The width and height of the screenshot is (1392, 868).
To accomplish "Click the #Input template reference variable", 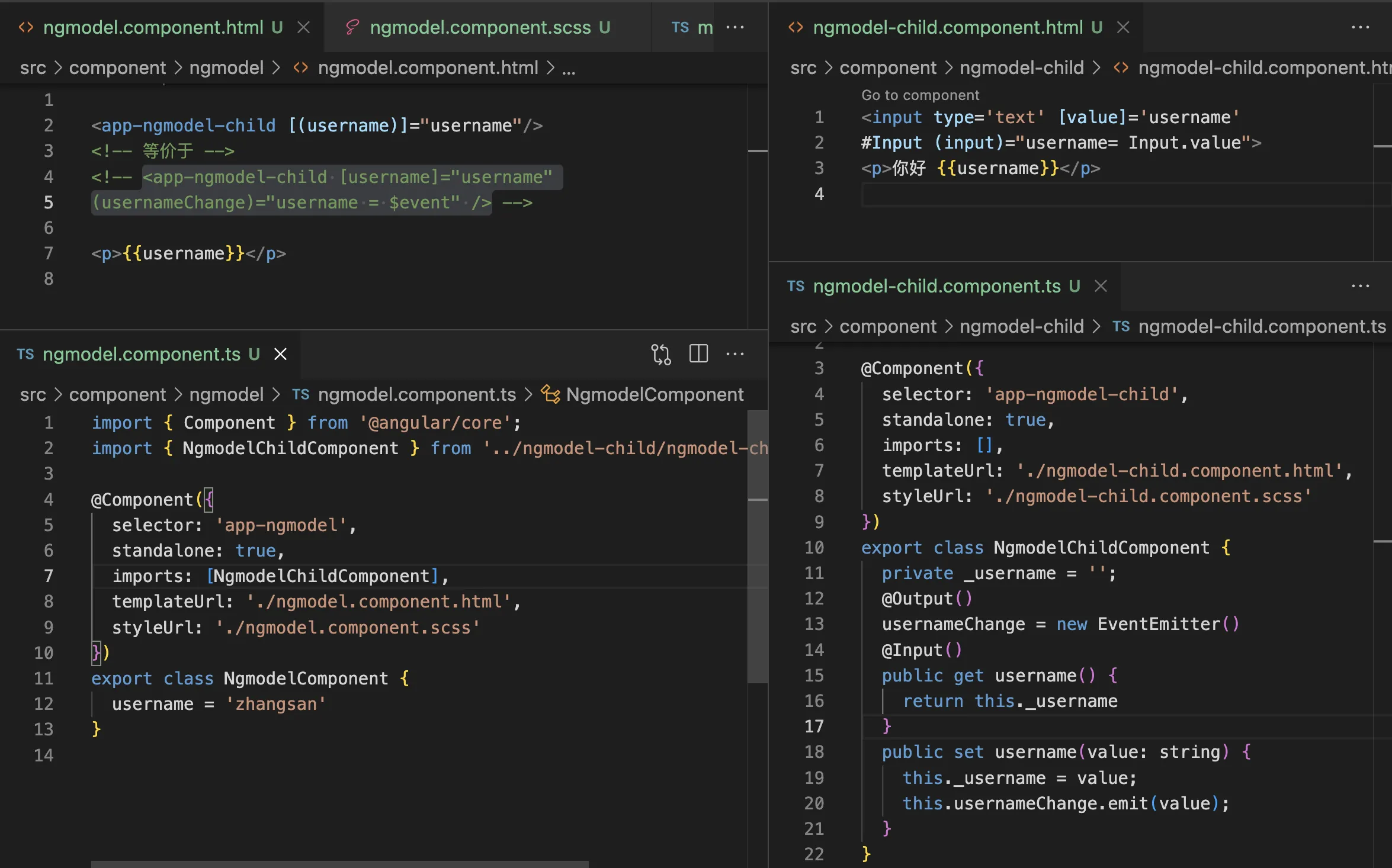I will coord(891,143).
